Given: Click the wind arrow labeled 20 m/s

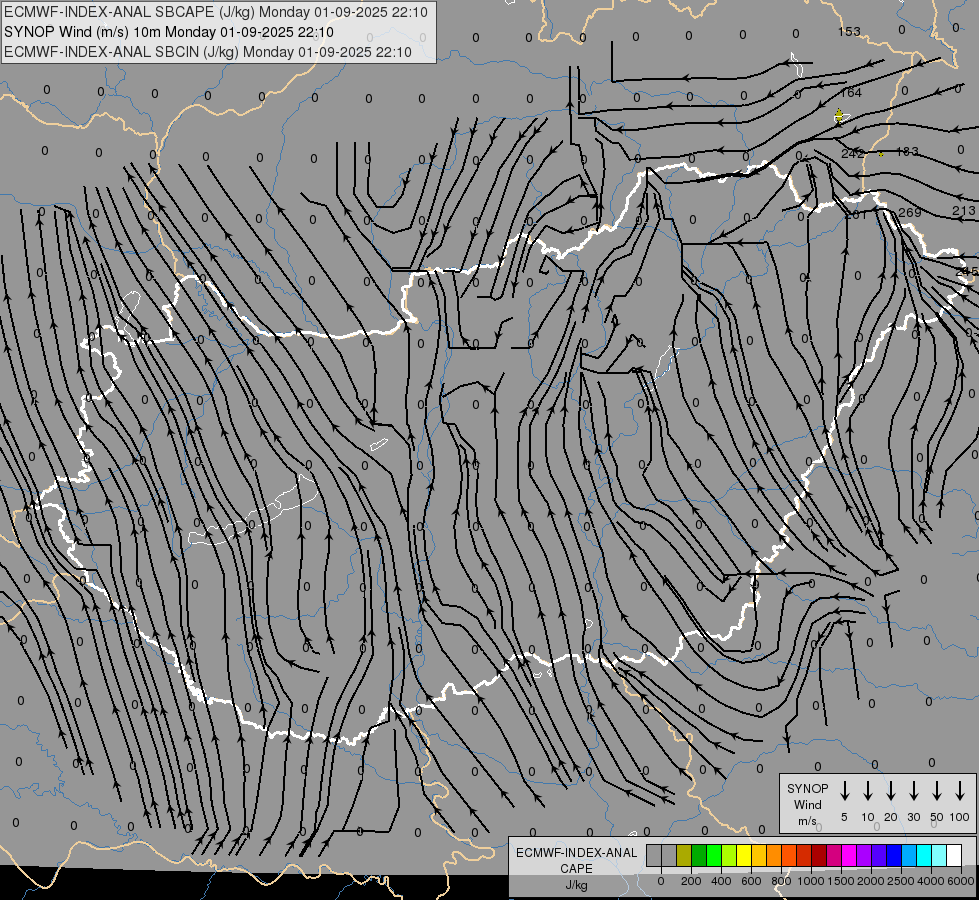Looking at the screenshot, I should [890, 791].
